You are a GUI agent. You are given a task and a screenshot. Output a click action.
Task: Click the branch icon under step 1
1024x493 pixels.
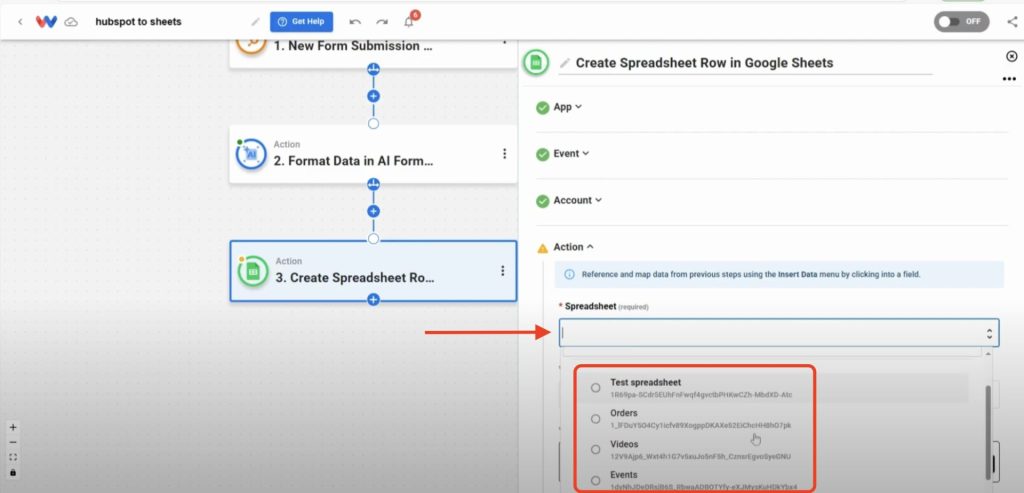(373, 69)
